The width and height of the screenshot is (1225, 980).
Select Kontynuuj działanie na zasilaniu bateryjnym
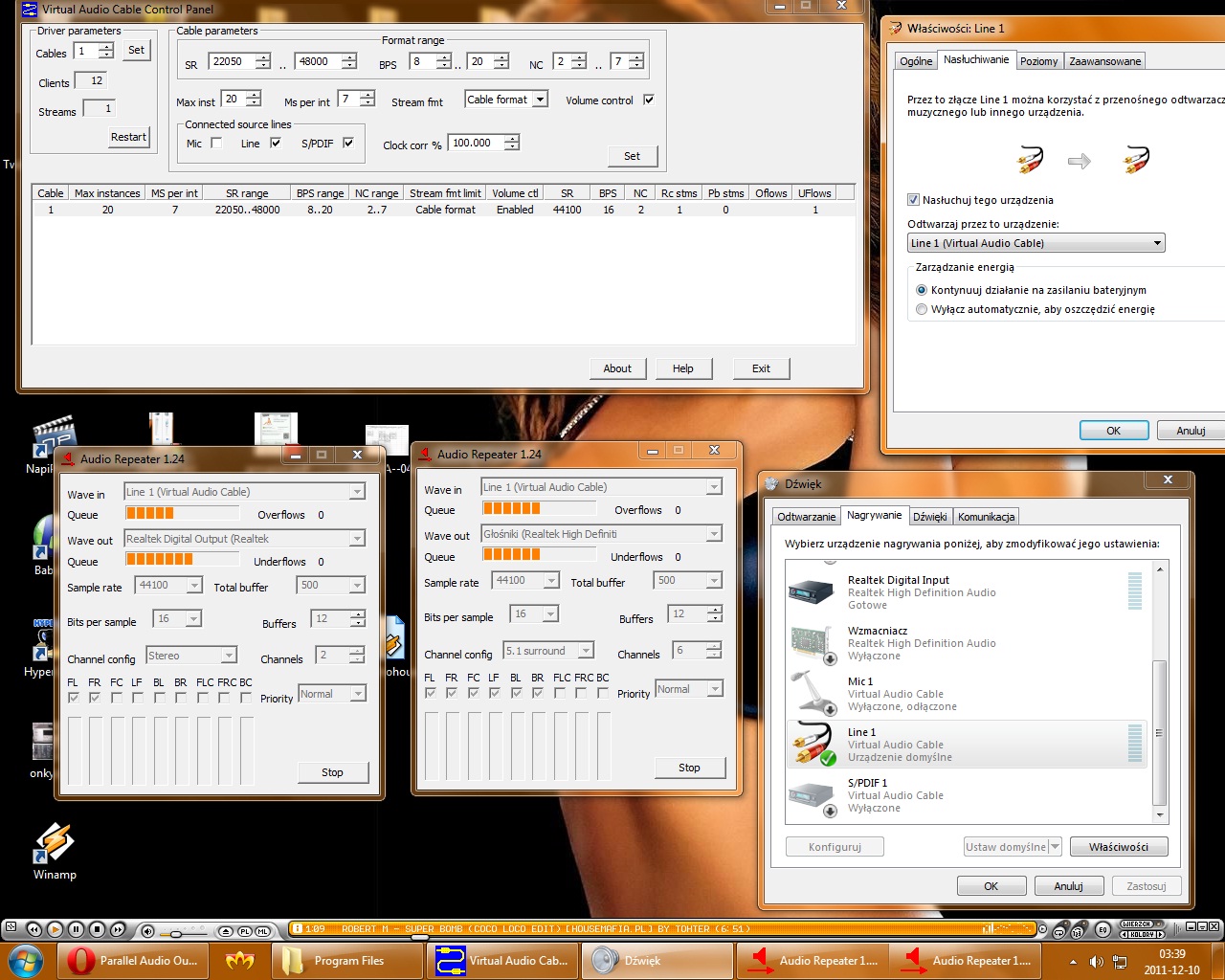click(x=922, y=290)
